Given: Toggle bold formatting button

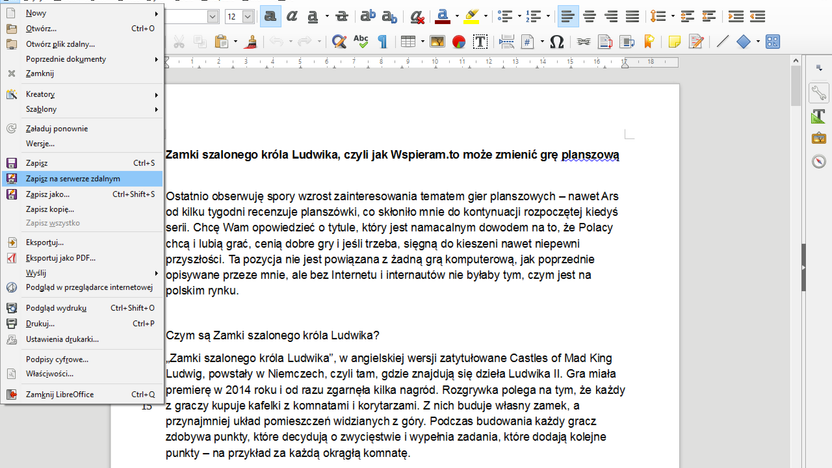Looking at the screenshot, I should pyautogui.click(x=271, y=16).
